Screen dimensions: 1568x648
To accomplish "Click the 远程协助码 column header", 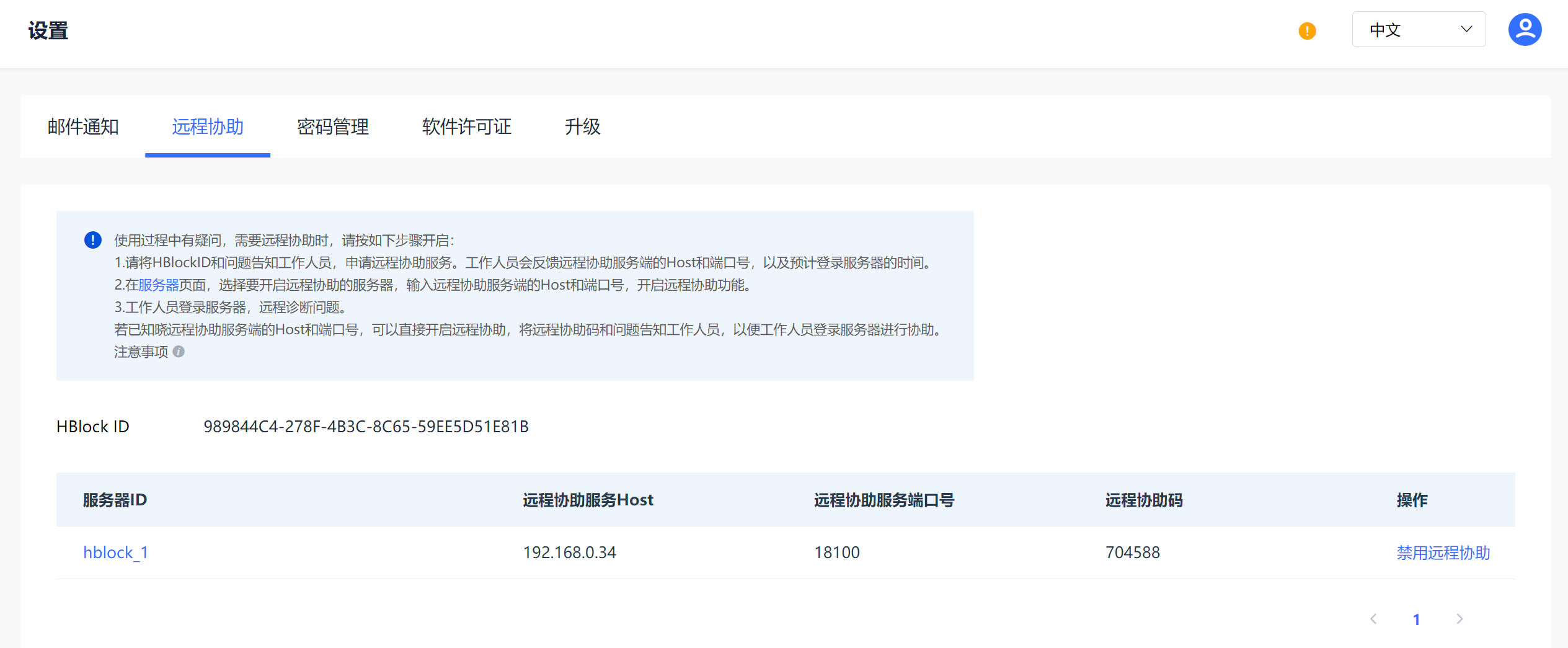I will 1144,500.
